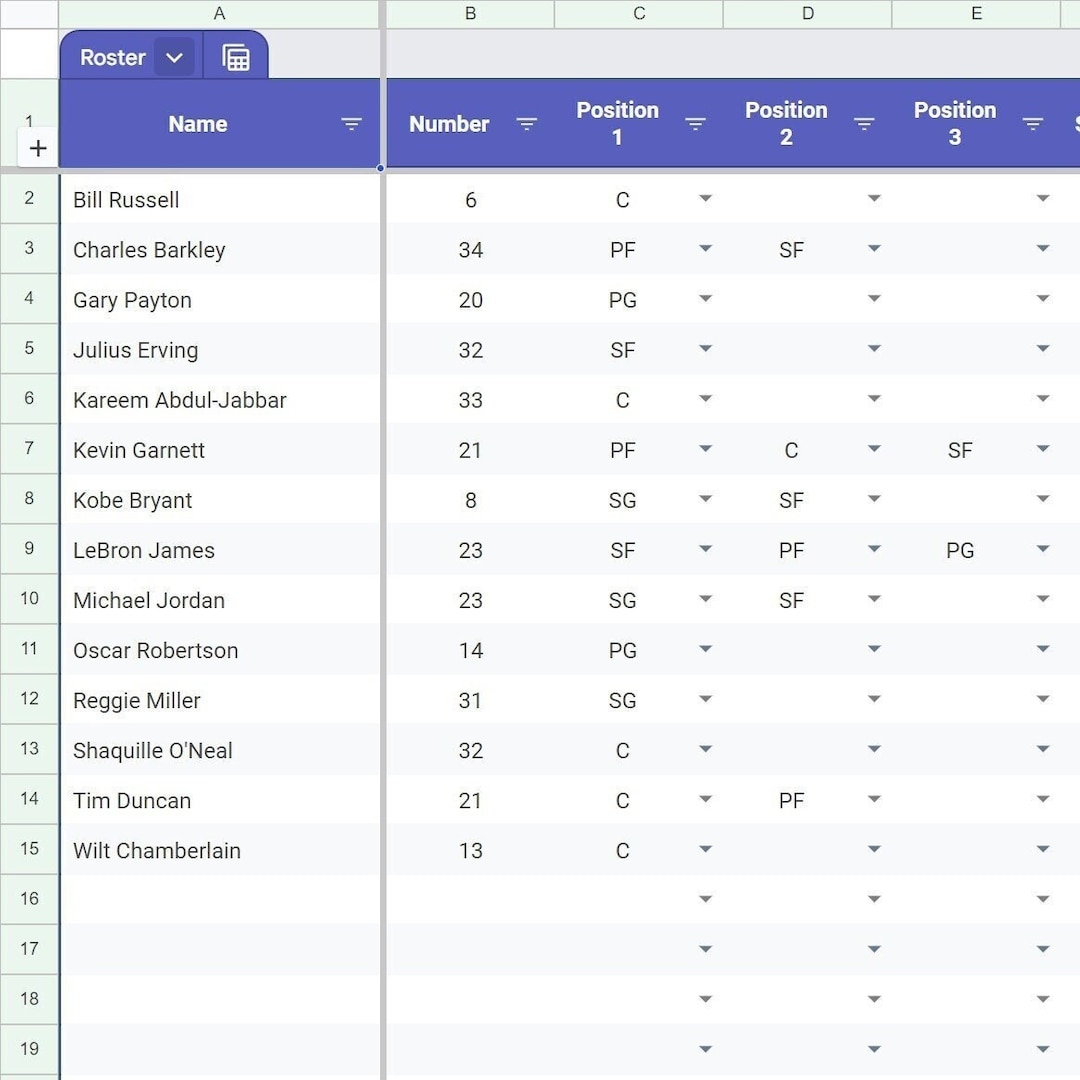The height and width of the screenshot is (1080, 1080).
Task: Open the filter for Position 2 column
Action: pos(864,123)
